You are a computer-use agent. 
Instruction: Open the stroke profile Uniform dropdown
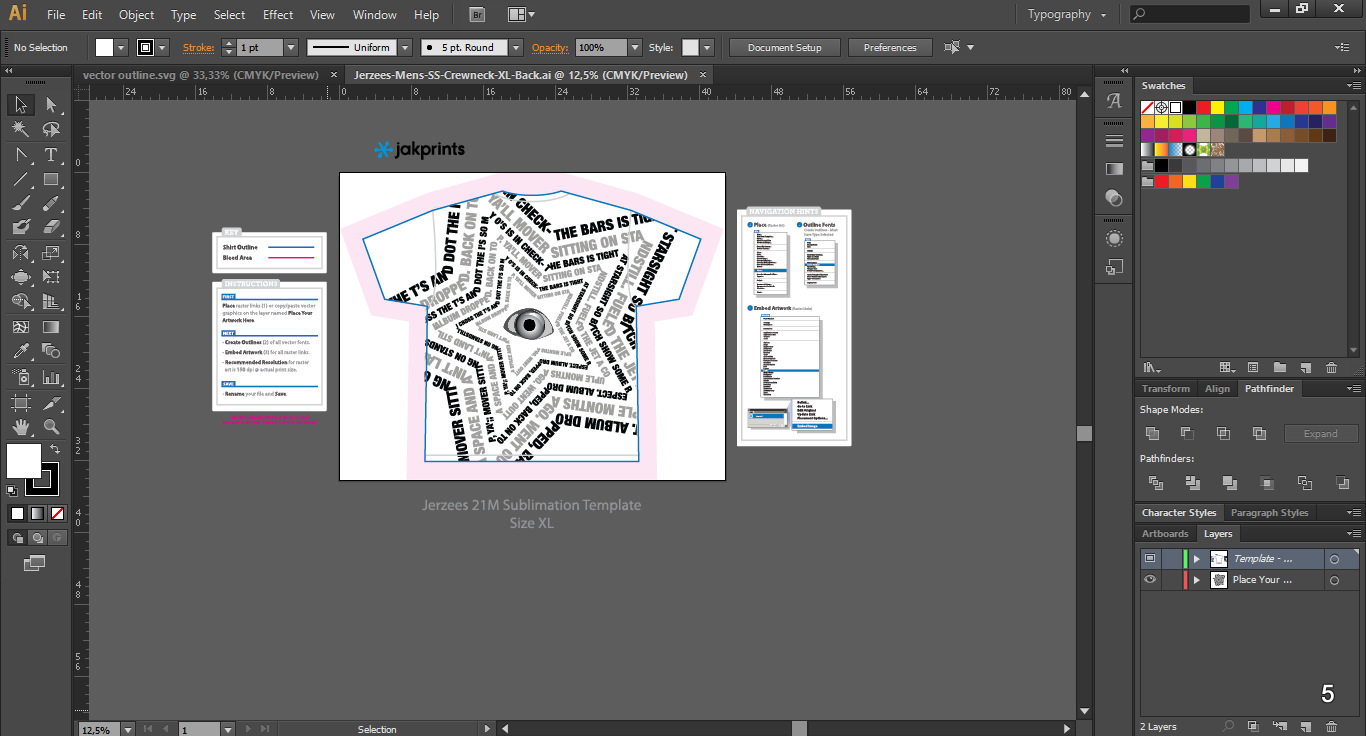coord(405,47)
